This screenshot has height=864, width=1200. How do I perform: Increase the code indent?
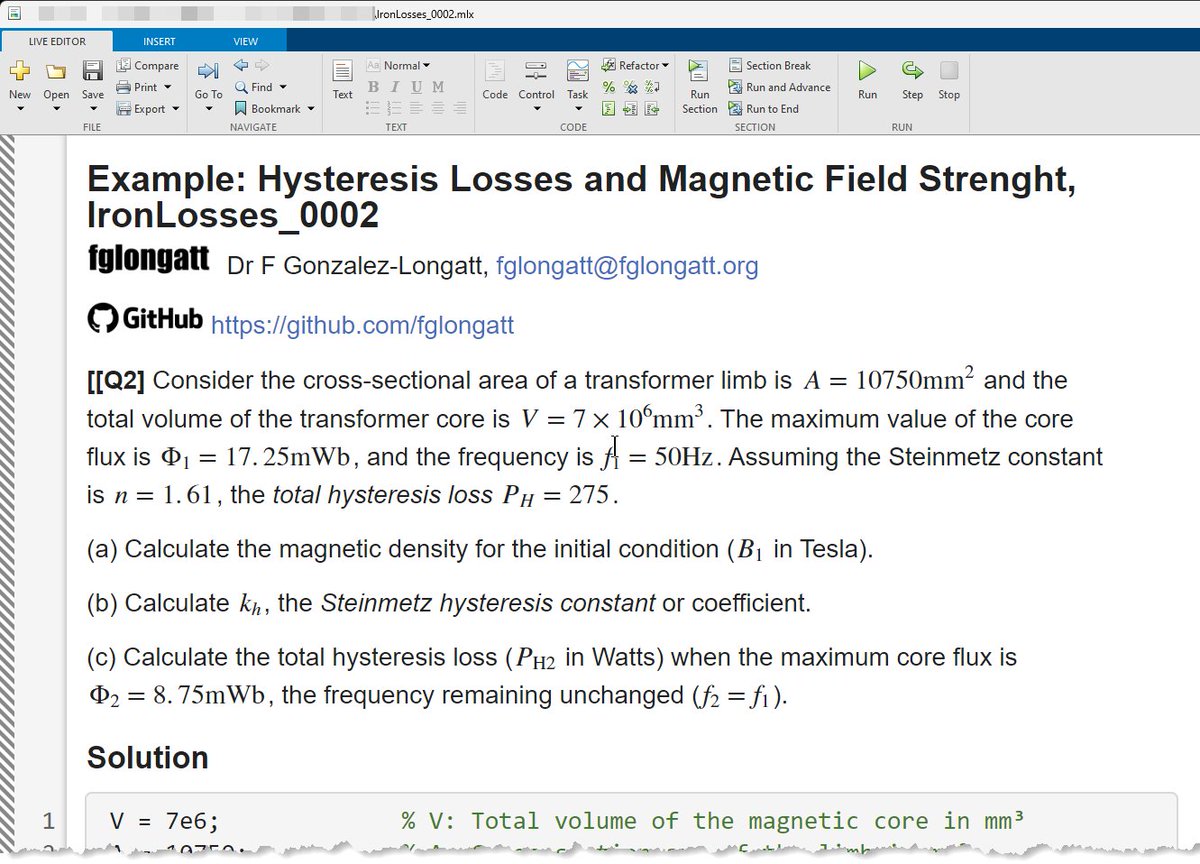click(x=630, y=109)
